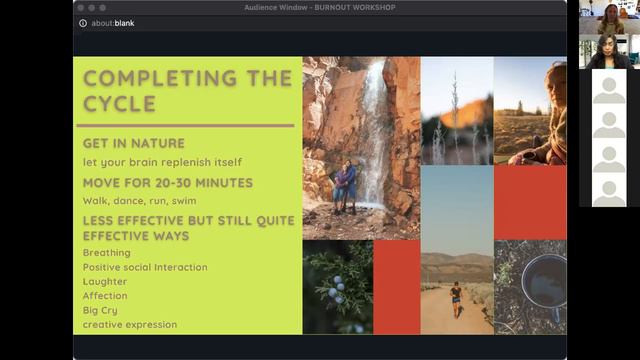Click the Audience Window - BURNOUT WORKSHOP title
640x360 pixels.
click(320, 7)
